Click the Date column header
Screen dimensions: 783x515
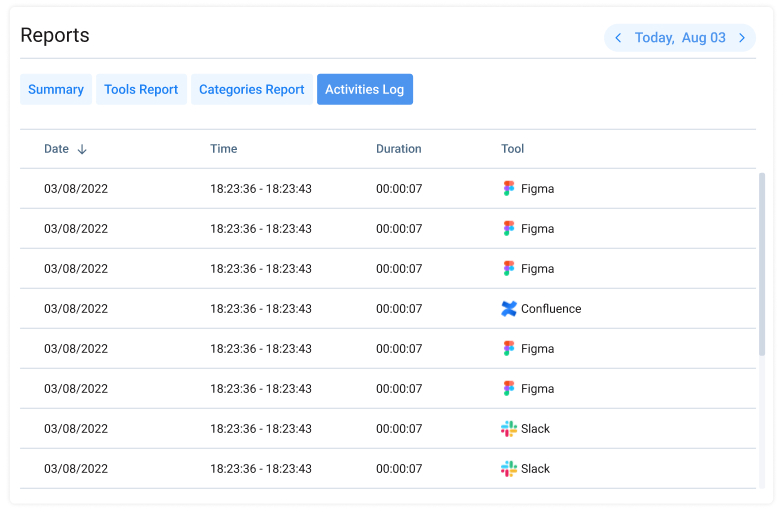56,149
